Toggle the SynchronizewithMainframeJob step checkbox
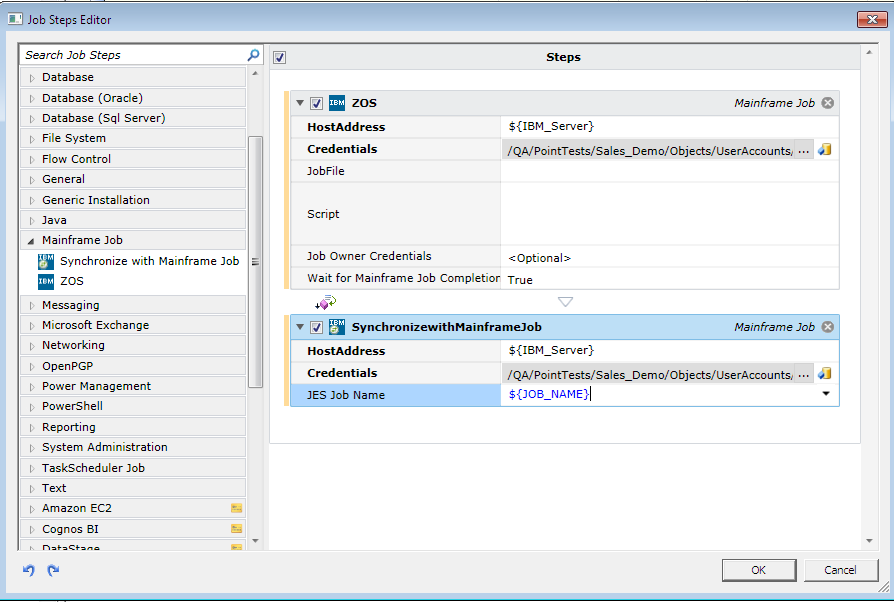The width and height of the screenshot is (894, 602). [316, 326]
